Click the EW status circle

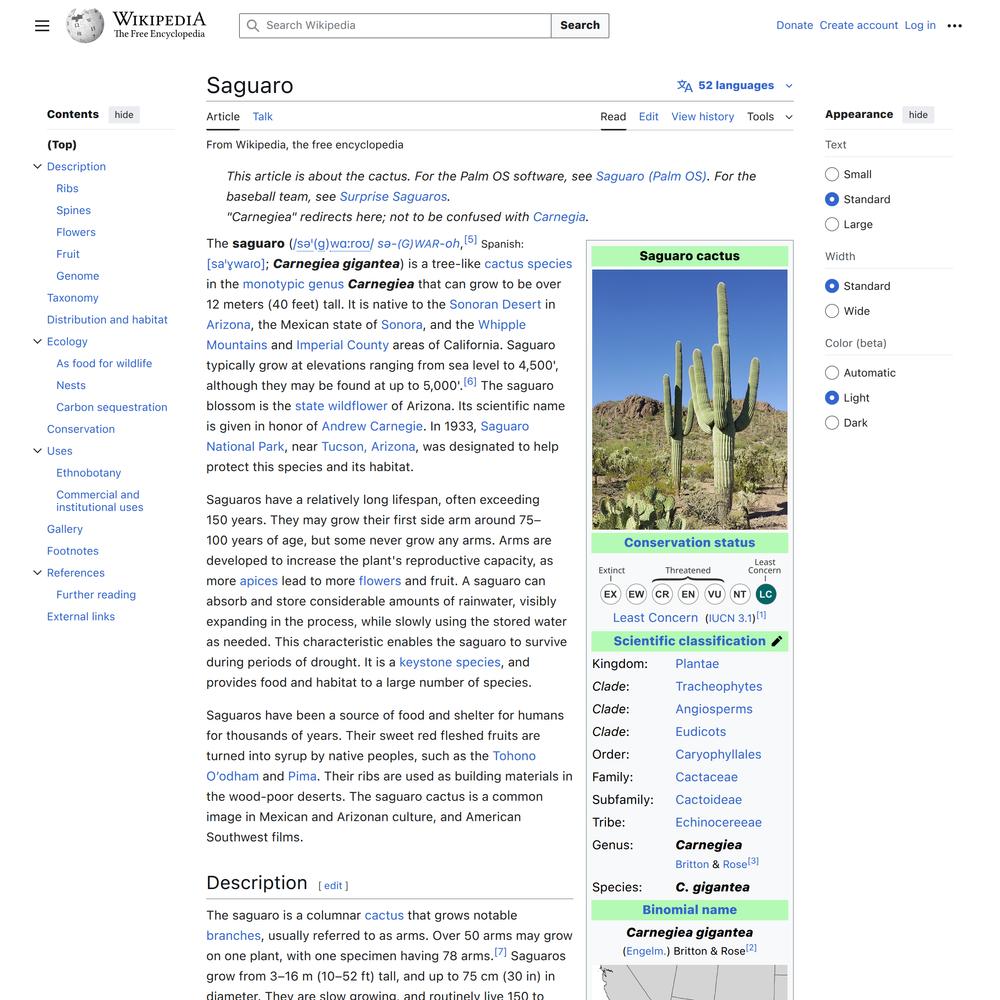pos(636,594)
